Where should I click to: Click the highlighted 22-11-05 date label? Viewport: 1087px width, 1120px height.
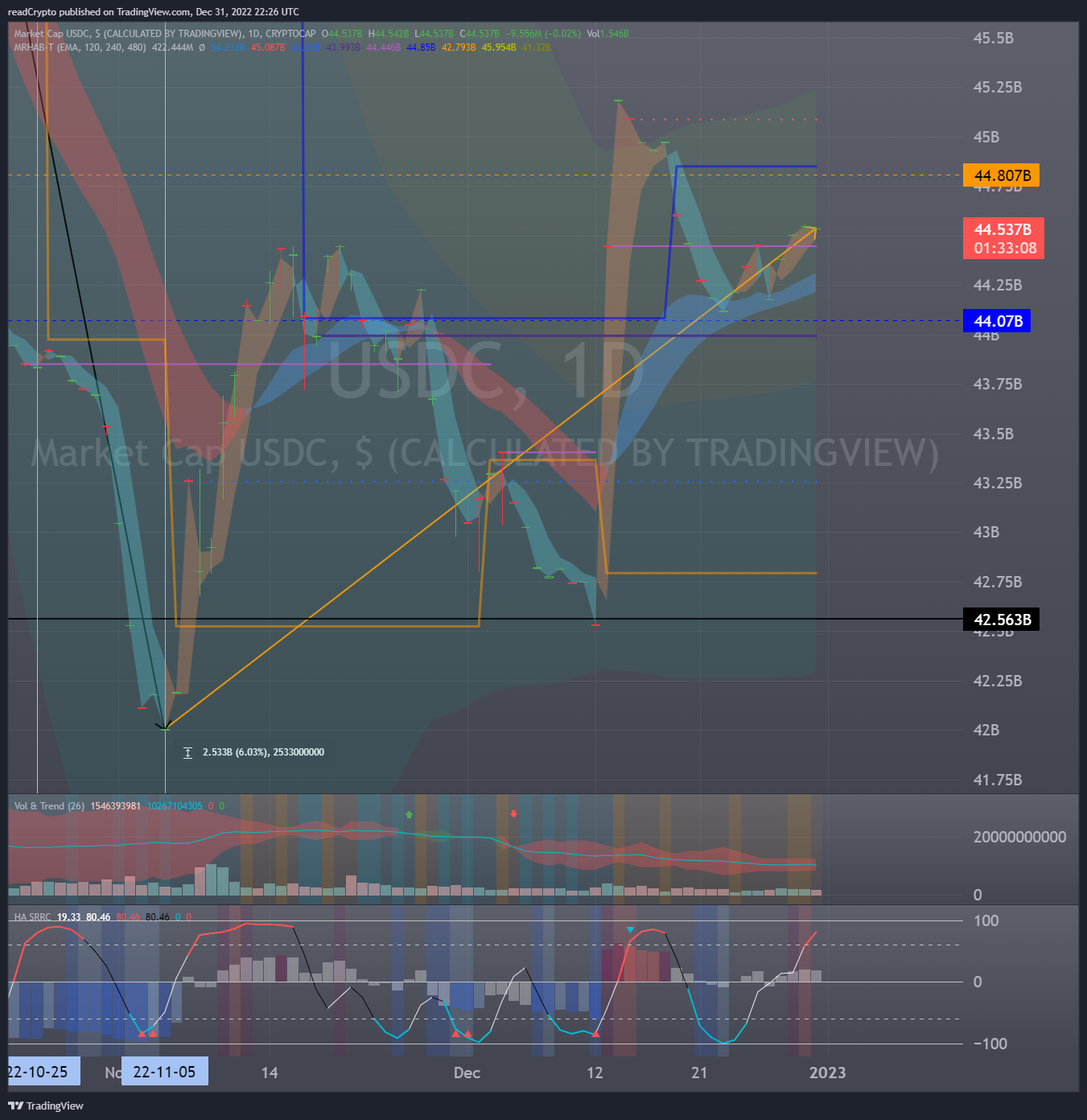tap(165, 1072)
